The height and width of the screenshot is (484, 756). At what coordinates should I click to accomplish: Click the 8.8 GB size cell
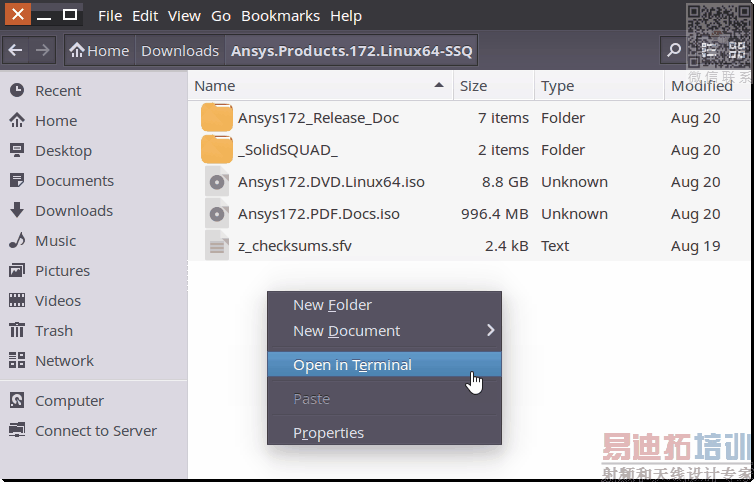(505, 182)
